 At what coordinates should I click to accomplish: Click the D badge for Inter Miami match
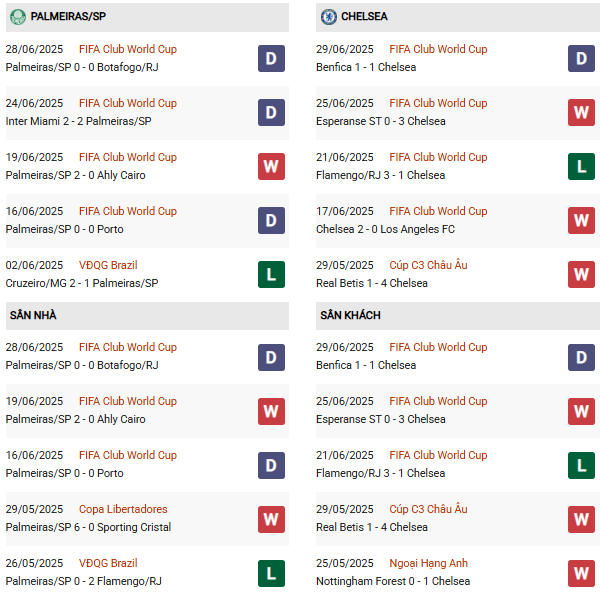coord(271,112)
